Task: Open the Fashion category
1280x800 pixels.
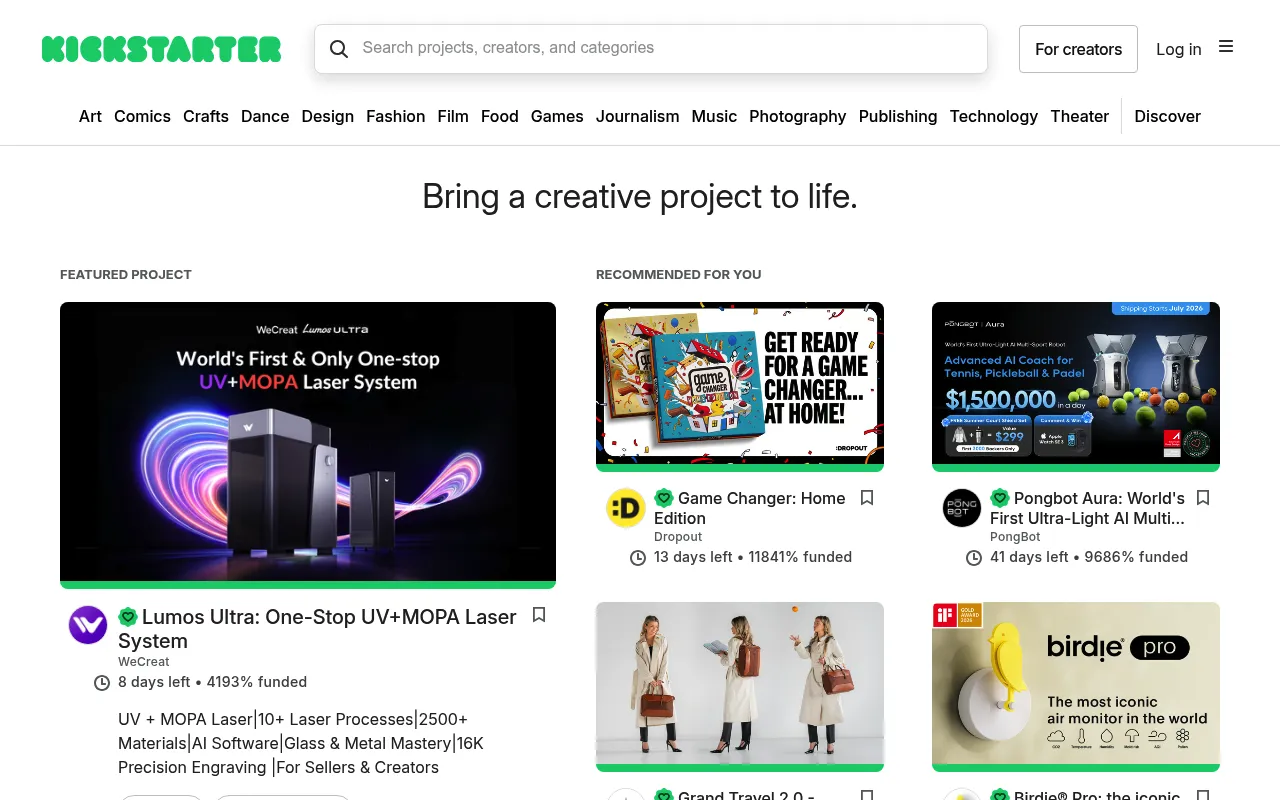Action: (x=396, y=116)
